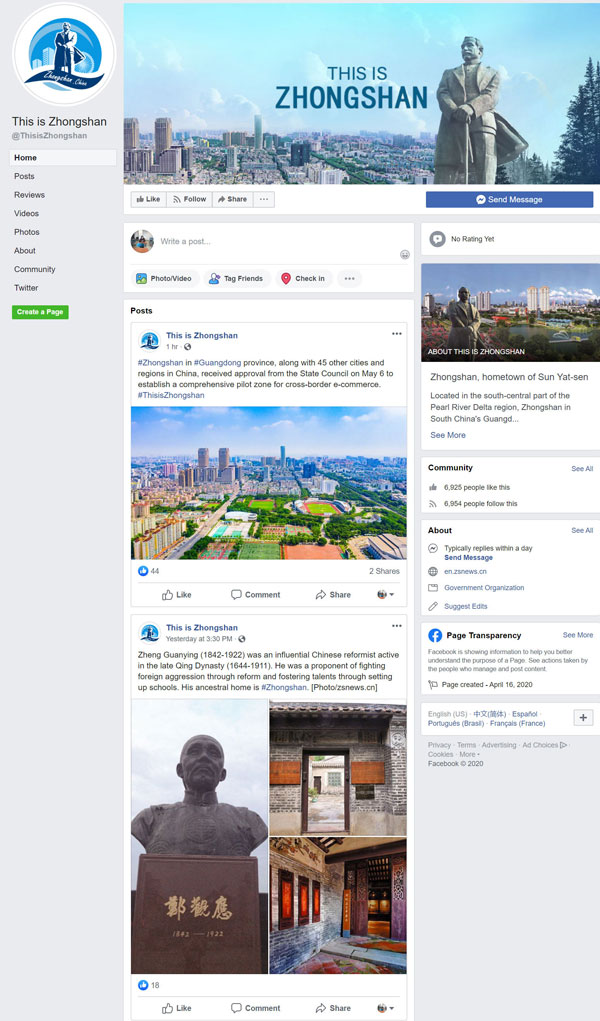Open the Home sidebar tab
The width and height of the screenshot is (600, 1021).
click(x=63, y=158)
